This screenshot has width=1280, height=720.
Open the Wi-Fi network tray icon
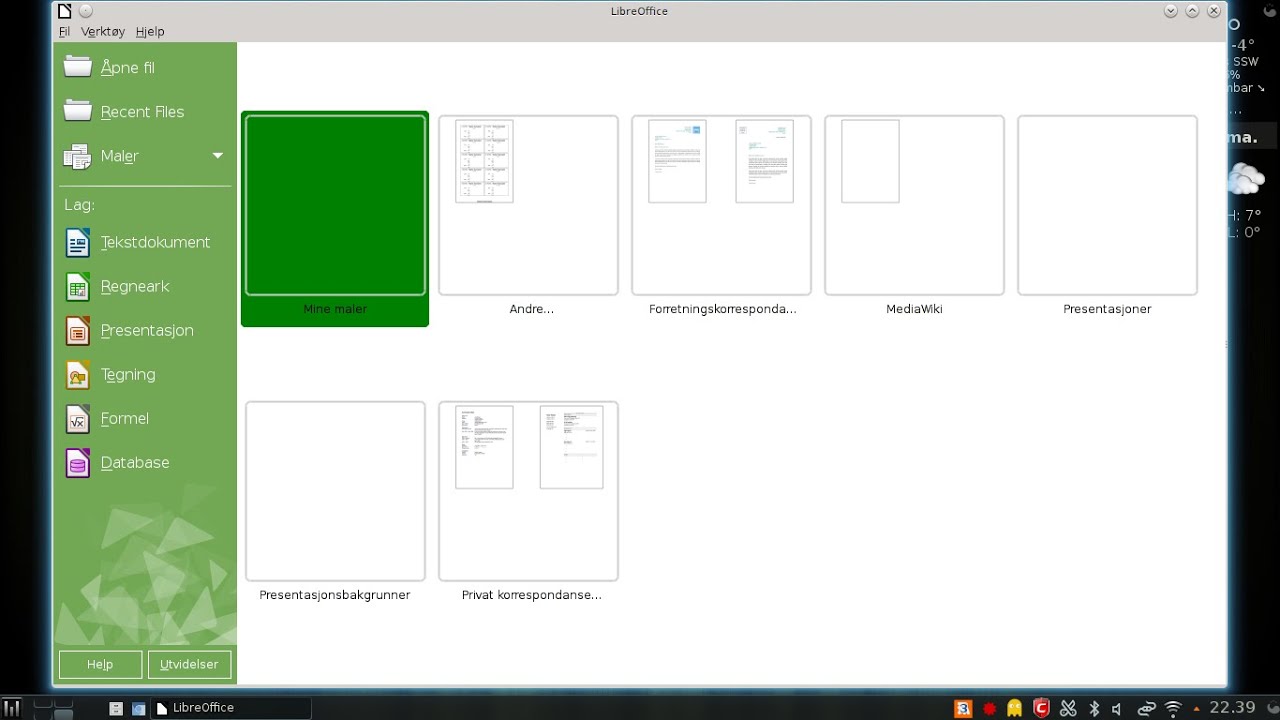pos(1173,708)
